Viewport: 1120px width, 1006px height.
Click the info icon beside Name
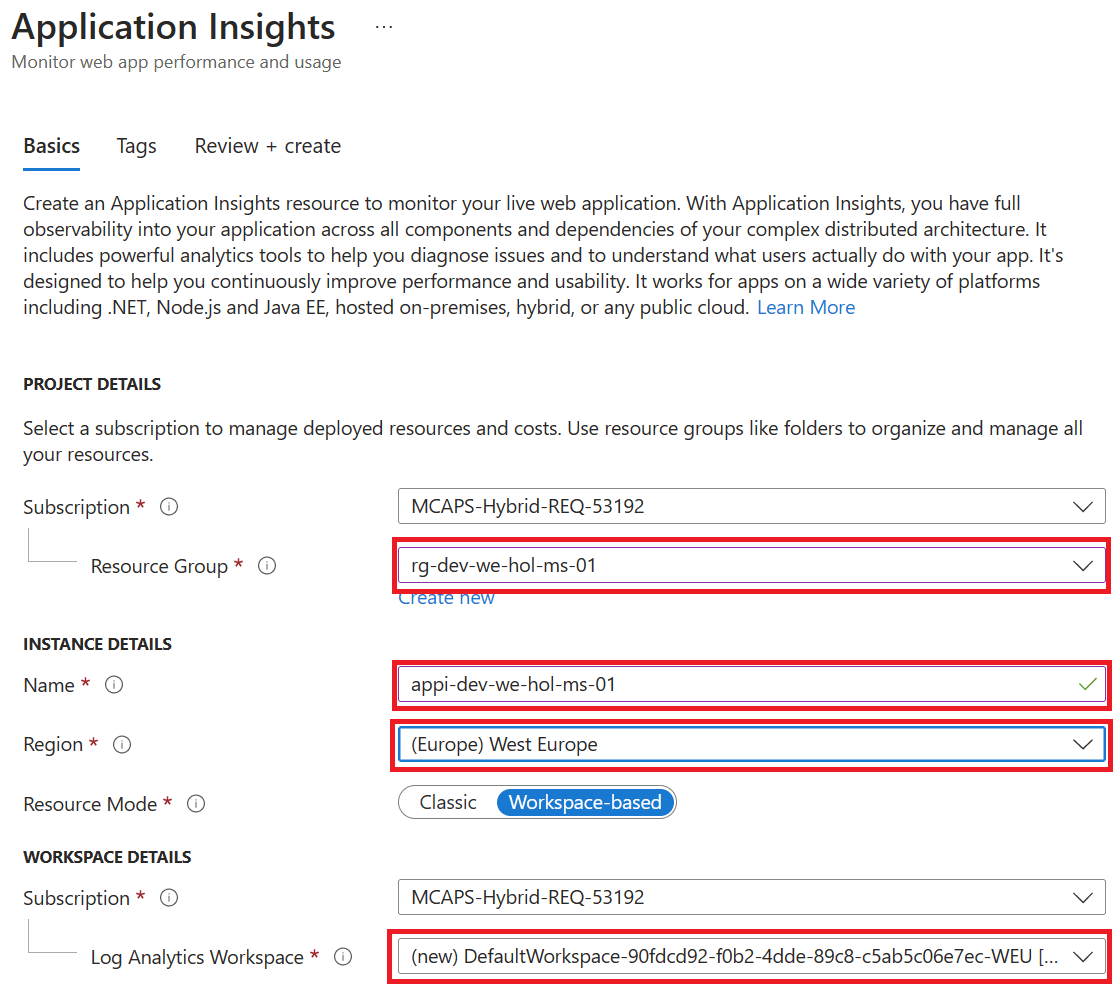click(x=114, y=685)
